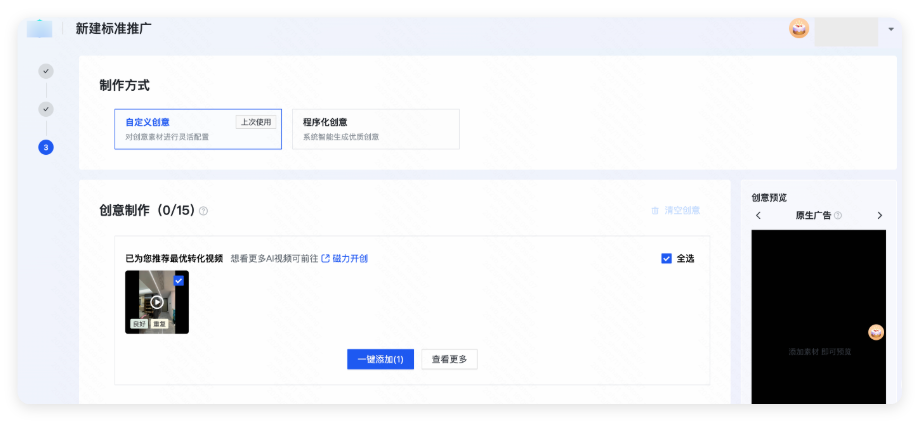Click the 重复 tag on video
This screenshot has height=421, width=919.
tap(158, 324)
